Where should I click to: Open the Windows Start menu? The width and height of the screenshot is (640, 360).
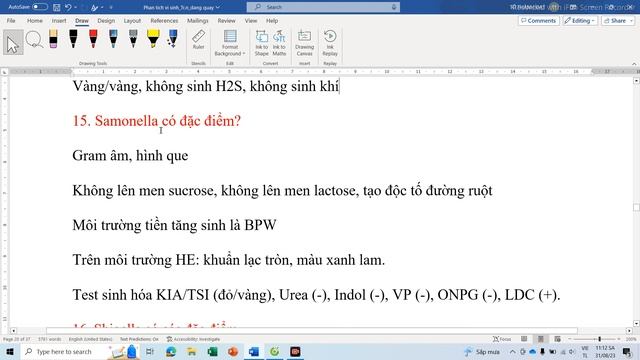coord(10,351)
